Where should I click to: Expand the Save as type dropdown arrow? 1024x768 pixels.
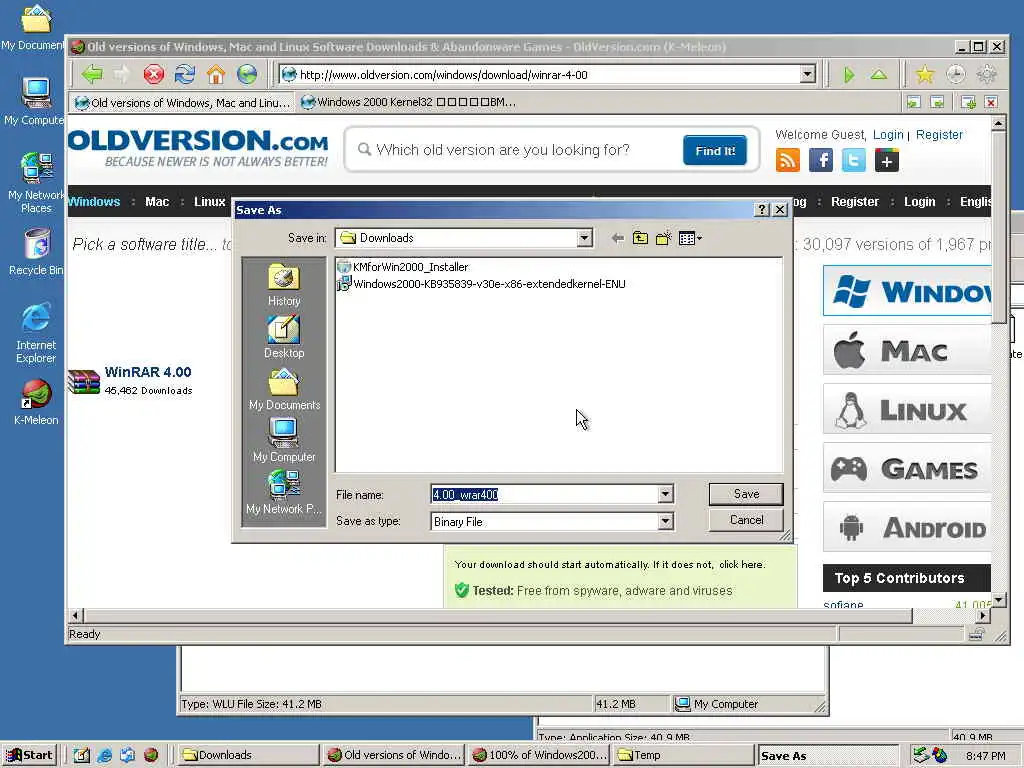[665, 521]
